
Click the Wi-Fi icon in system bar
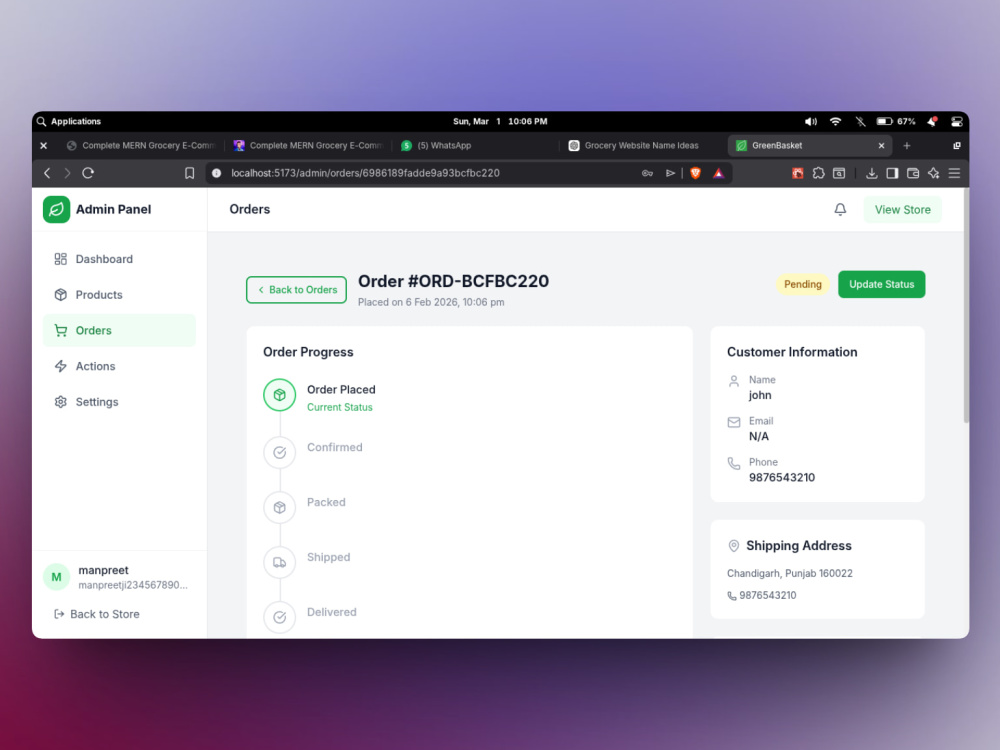point(835,121)
